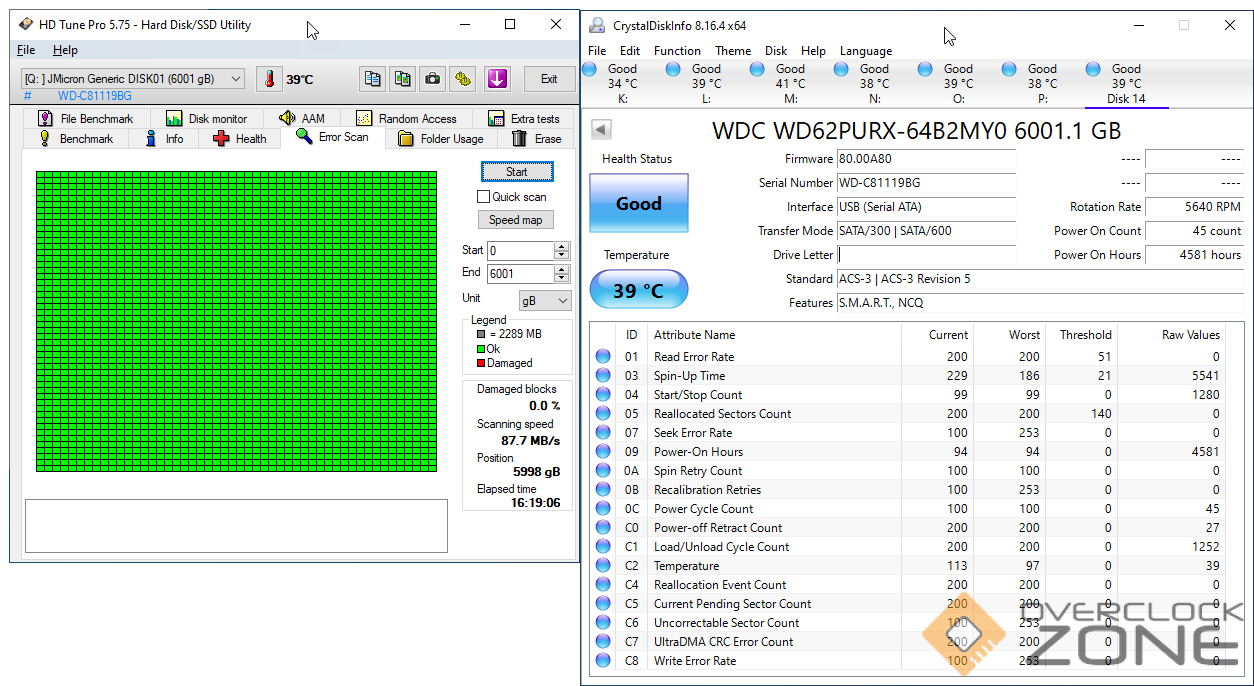Click the blue Good health status box

638,204
